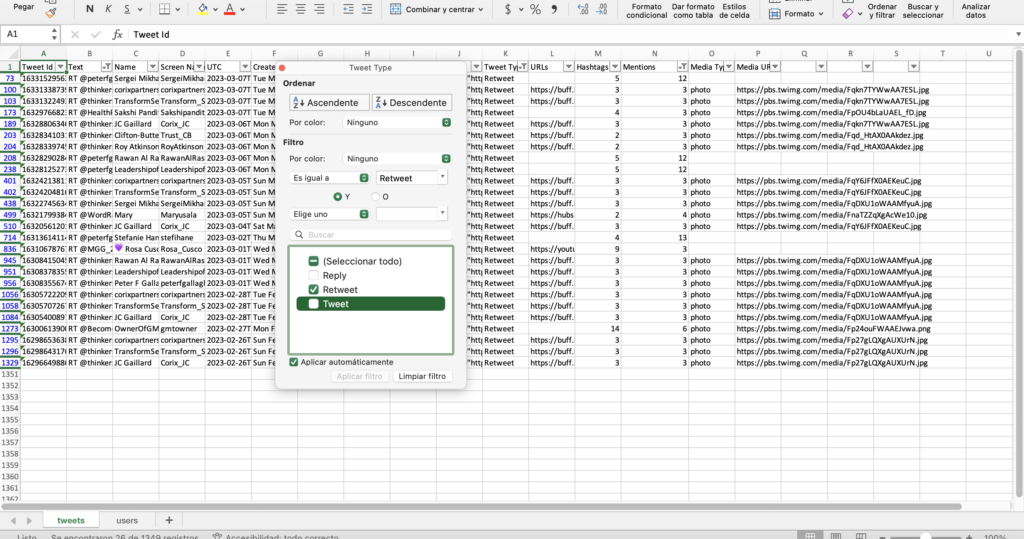Image resolution: width=1024 pixels, height=539 pixels.
Task: Check the Tweet filter checkbox
Action: pos(314,304)
